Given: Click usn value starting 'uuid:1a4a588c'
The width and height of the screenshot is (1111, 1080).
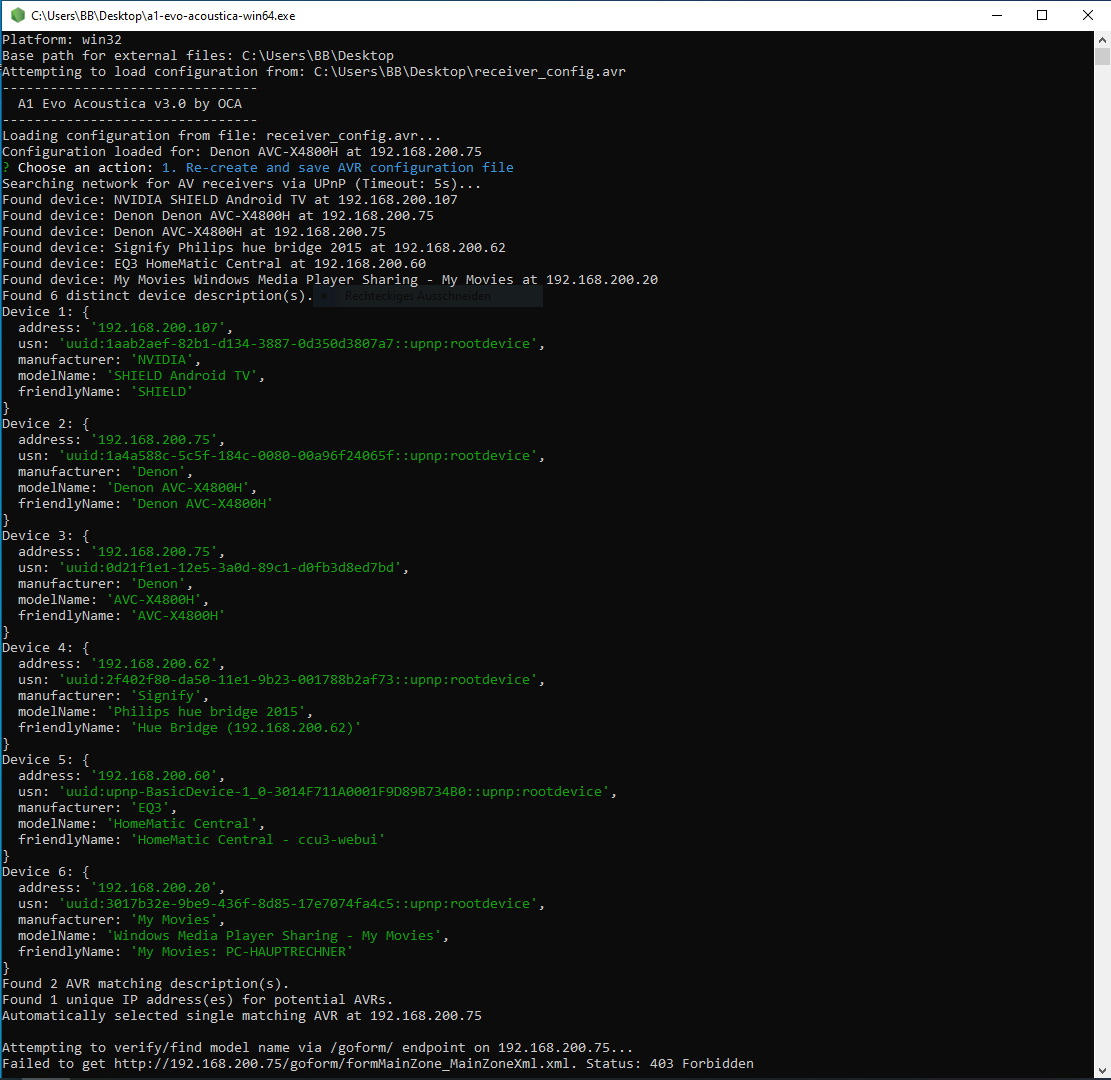Looking at the screenshot, I should [x=298, y=456].
